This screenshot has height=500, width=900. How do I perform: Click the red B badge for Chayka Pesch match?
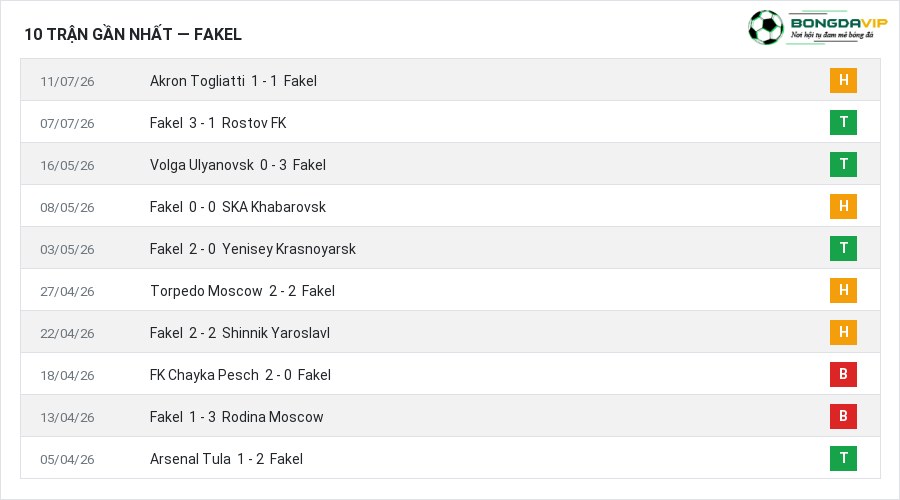pos(843,374)
